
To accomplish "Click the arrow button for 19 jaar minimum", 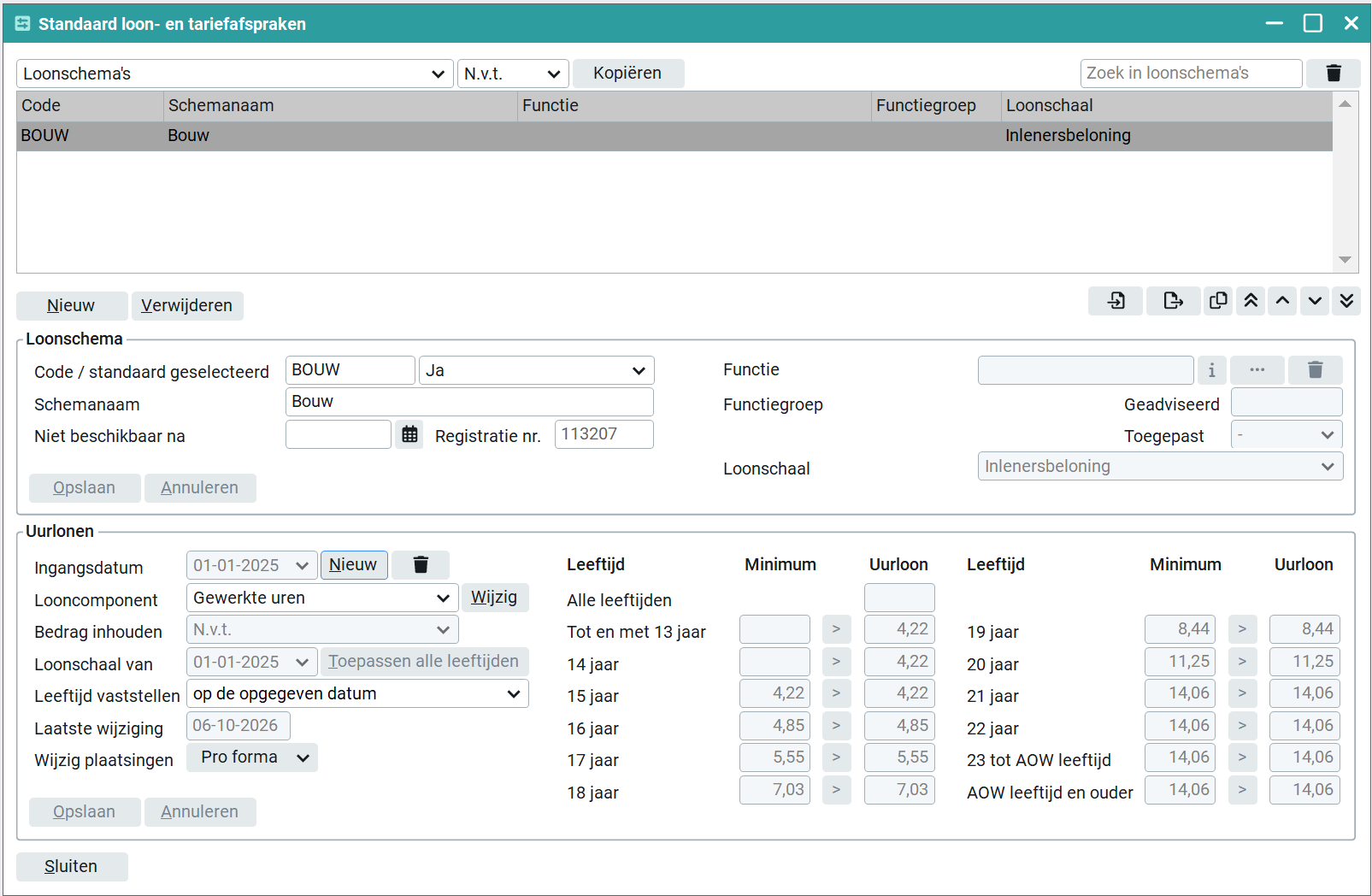I will click(1242, 629).
